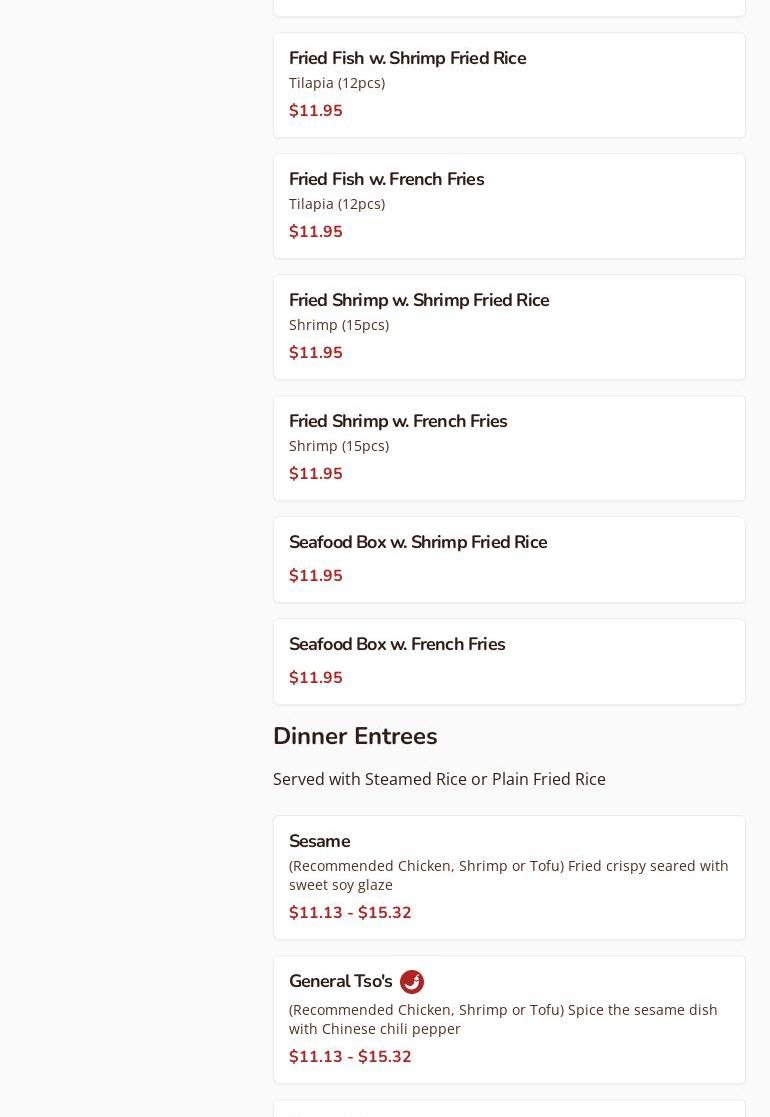Add Seafood Box w. French Fries

tap(396, 645)
